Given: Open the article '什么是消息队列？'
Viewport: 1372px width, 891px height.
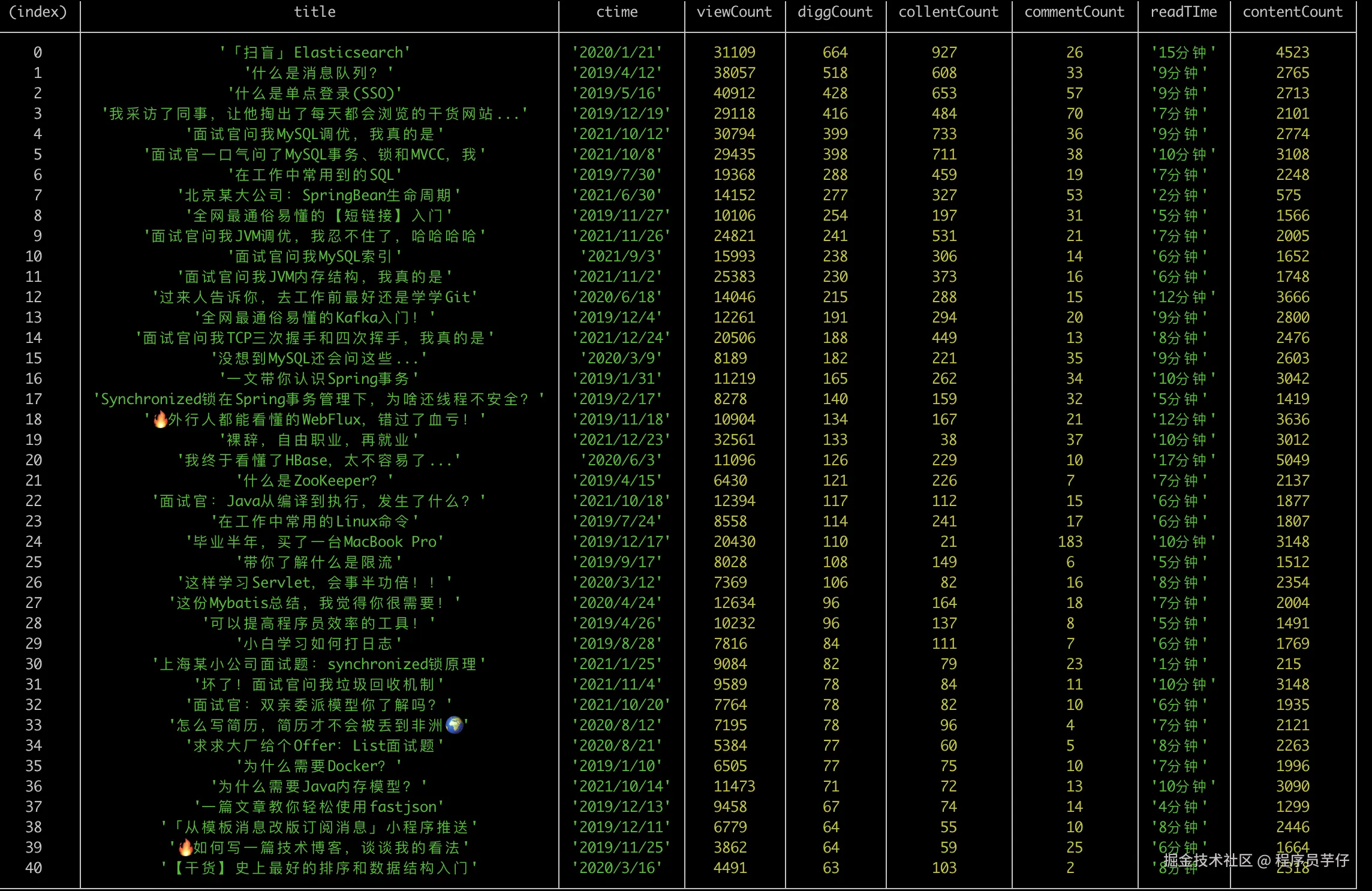Looking at the screenshot, I should tap(314, 73).
